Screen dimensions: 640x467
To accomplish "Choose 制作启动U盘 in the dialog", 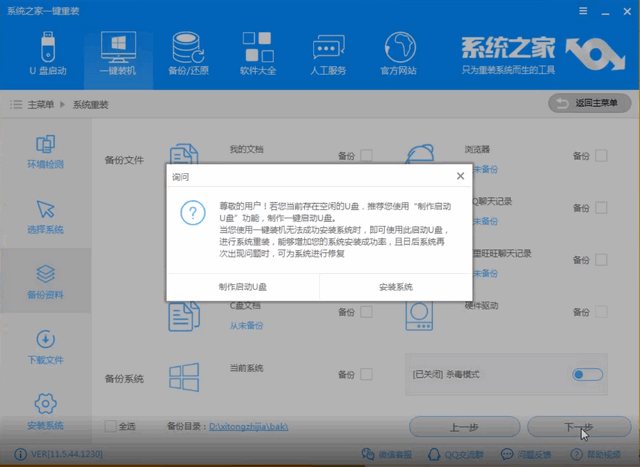I will pos(243,286).
